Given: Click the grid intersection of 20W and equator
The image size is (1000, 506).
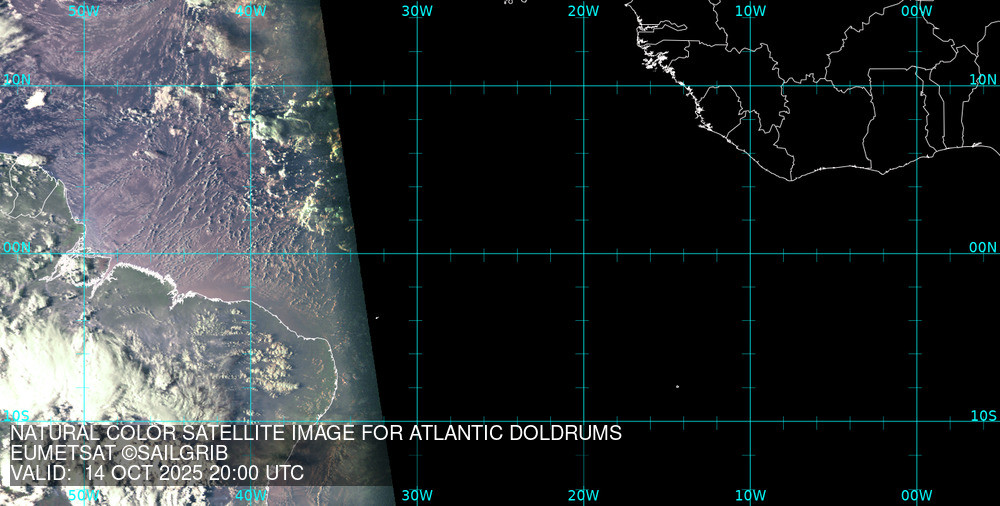Looking at the screenshot, I should click(x=584, y=253).
